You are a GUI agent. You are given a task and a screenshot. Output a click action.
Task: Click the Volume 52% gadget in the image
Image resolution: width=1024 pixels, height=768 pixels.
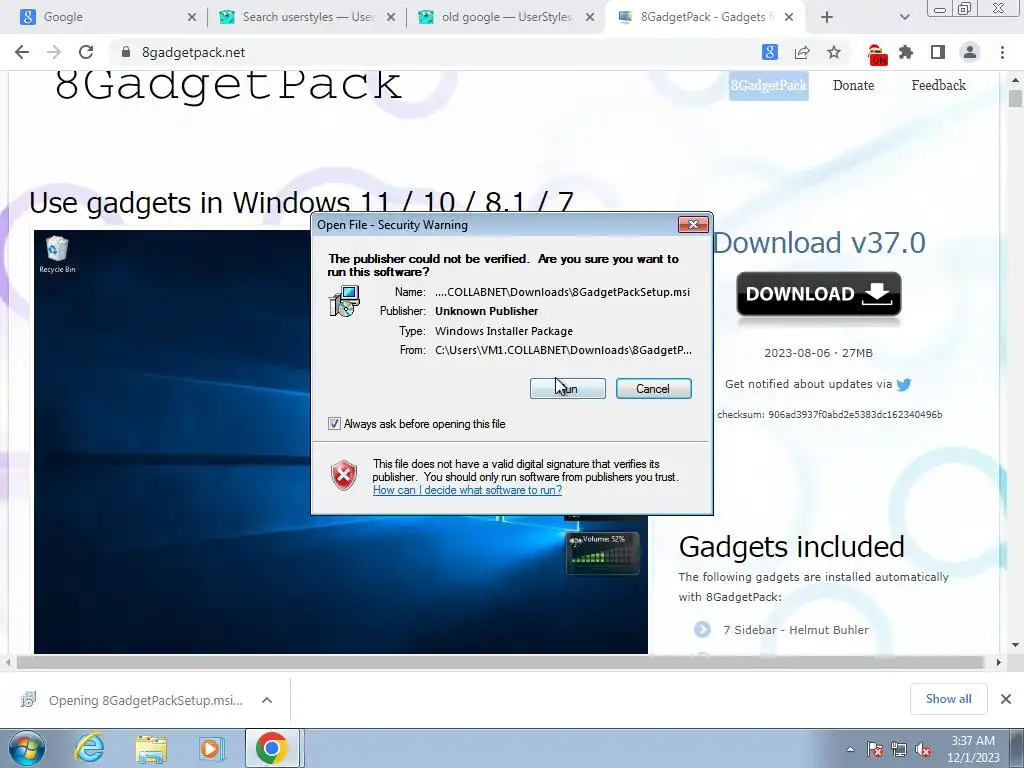coord(602,553)
